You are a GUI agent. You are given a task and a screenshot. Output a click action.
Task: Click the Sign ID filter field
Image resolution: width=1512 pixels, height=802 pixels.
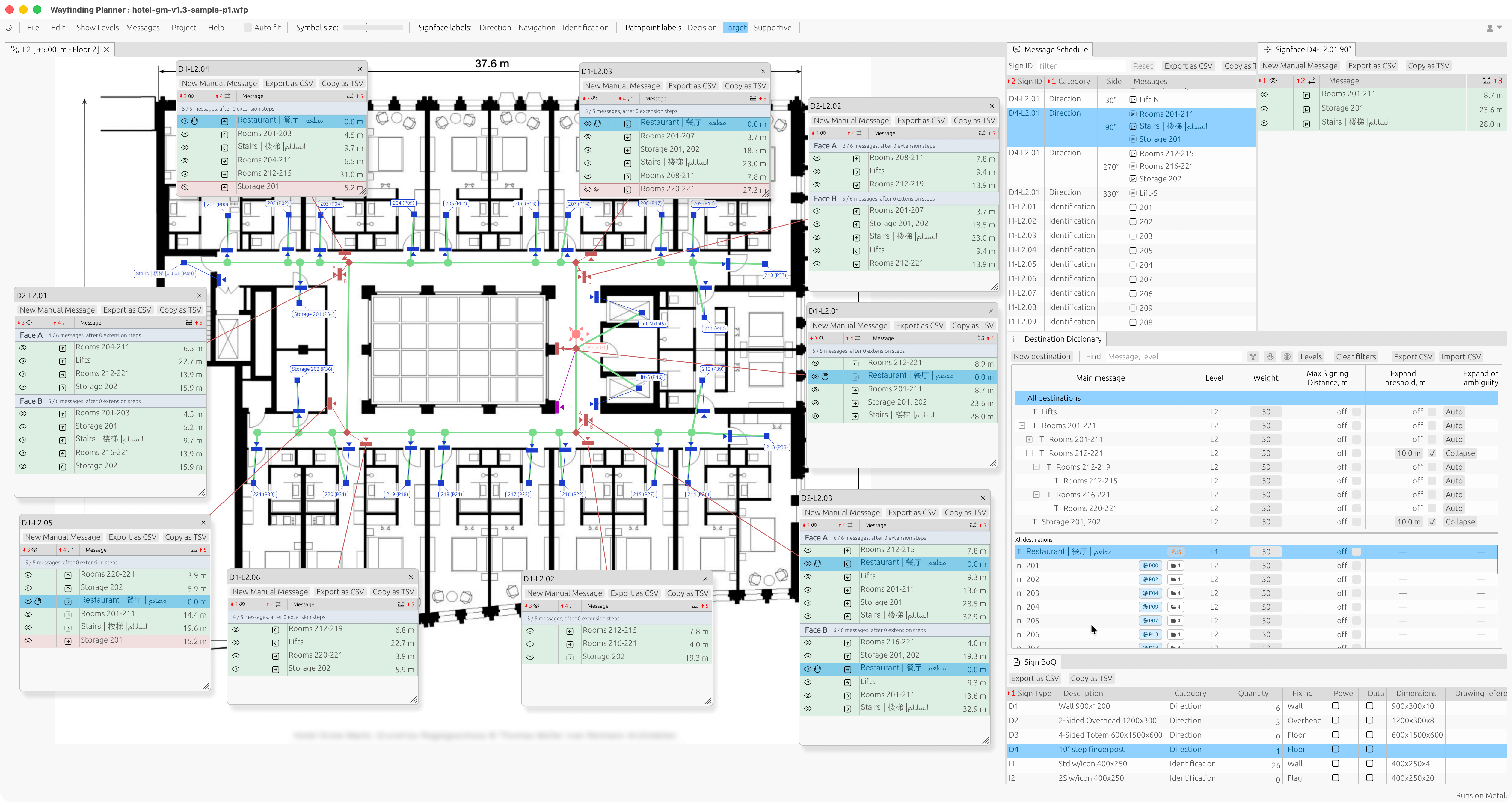[x=1081, y=66]
